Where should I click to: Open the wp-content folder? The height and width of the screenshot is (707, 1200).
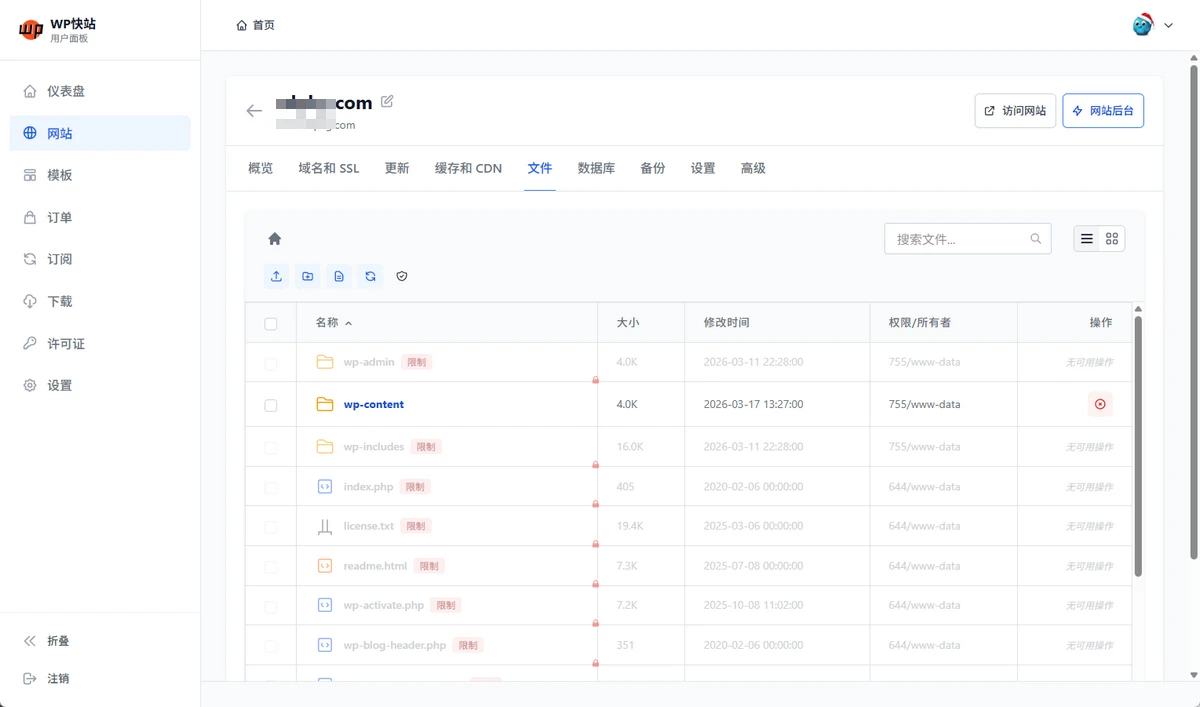point(373,405)
